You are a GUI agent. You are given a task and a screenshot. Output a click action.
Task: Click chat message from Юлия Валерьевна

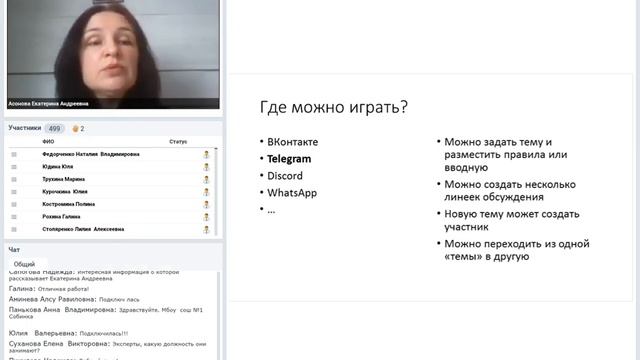pos(68,333)
